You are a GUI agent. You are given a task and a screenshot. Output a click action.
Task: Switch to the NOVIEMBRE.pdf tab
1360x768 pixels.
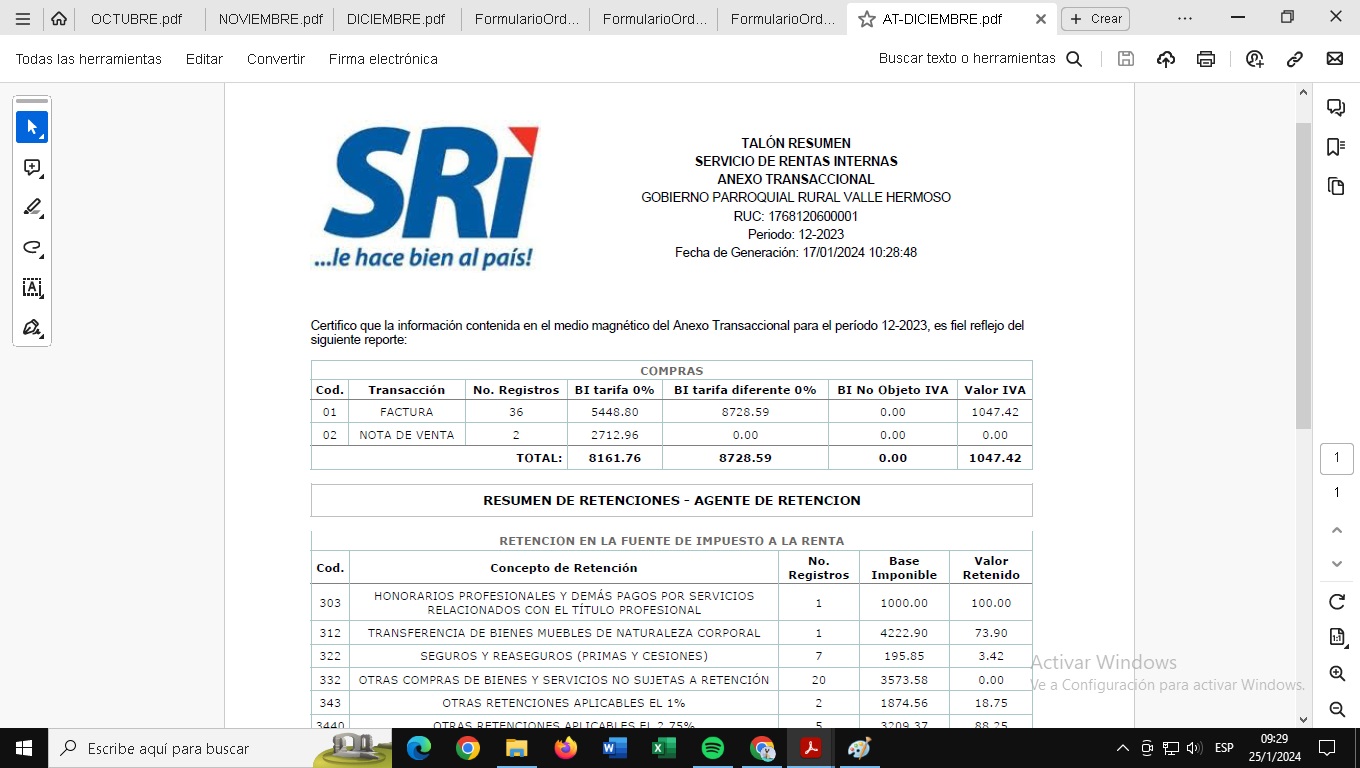pos(270,19)
